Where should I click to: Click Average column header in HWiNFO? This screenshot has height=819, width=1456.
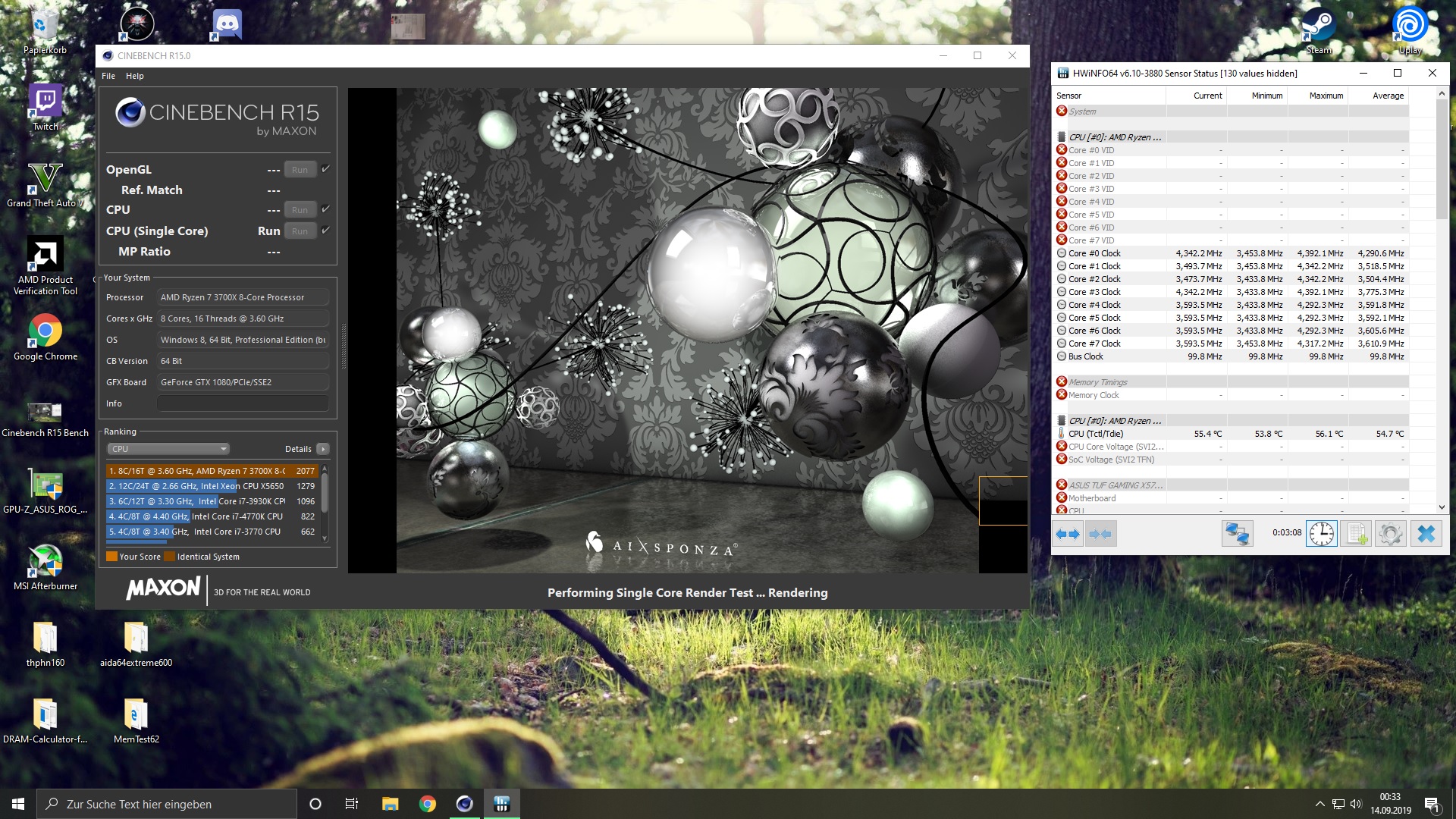point(1379,96)
